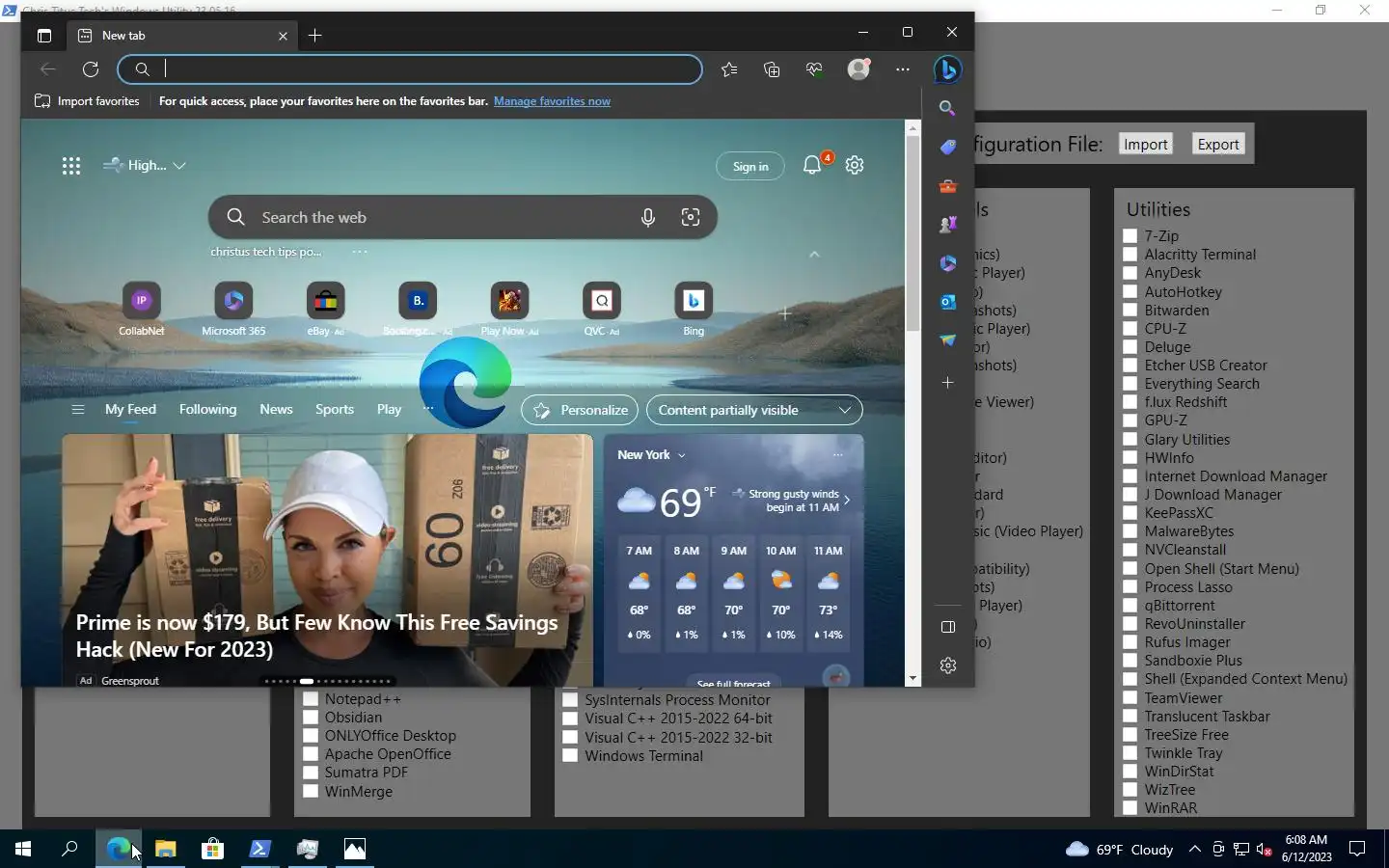
Task: Check the MalwareBytes checkbox
Action: click(1130, 531)
